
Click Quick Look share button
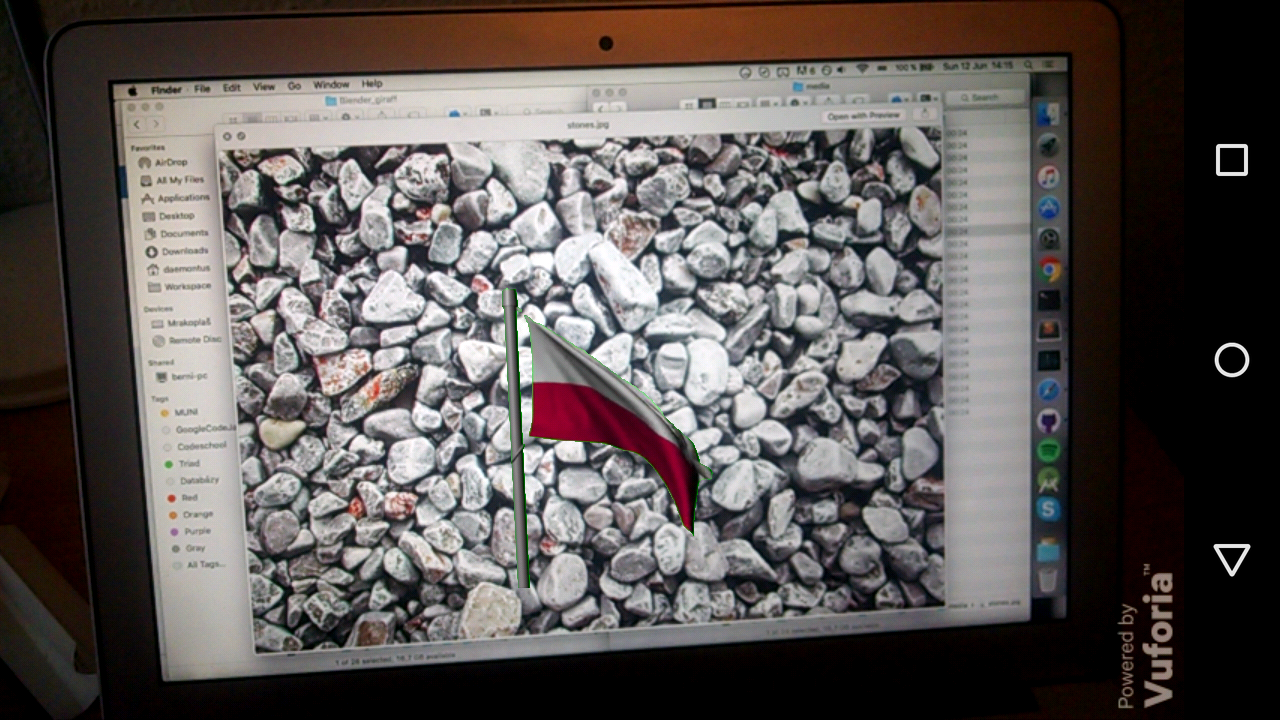pyautogui.click(x=925, y=114)
